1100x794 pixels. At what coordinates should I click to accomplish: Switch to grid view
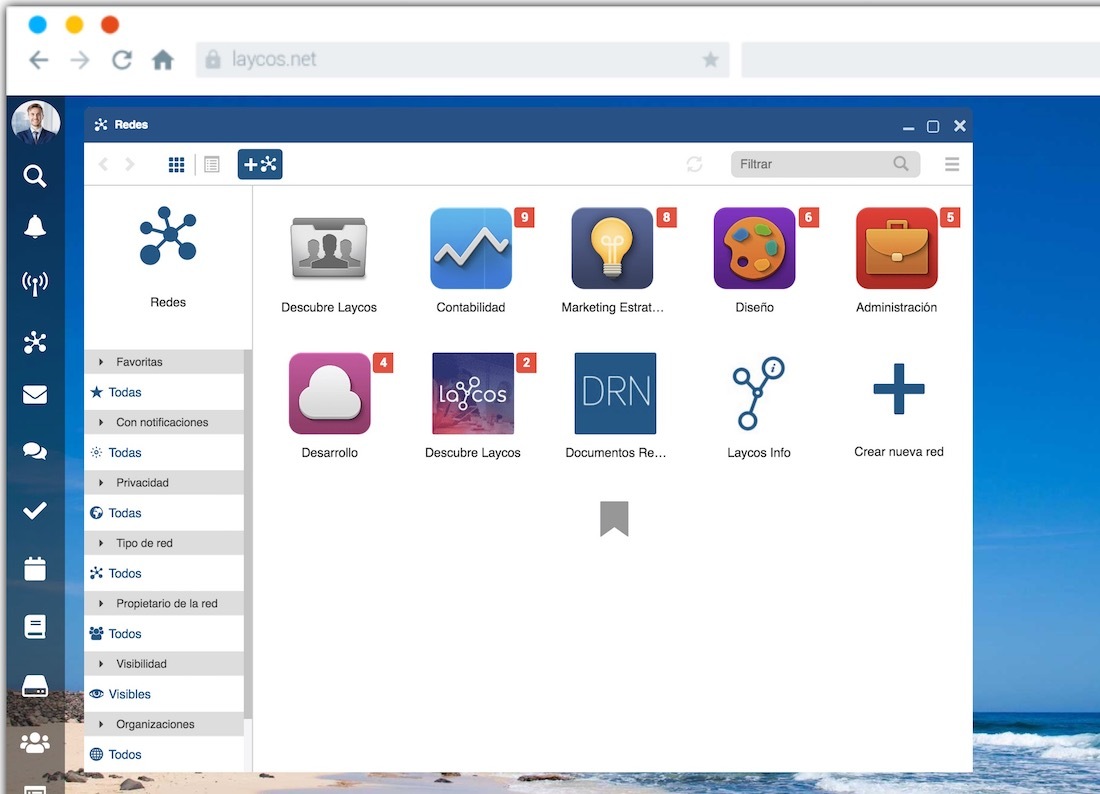click(x=176, y=165)
